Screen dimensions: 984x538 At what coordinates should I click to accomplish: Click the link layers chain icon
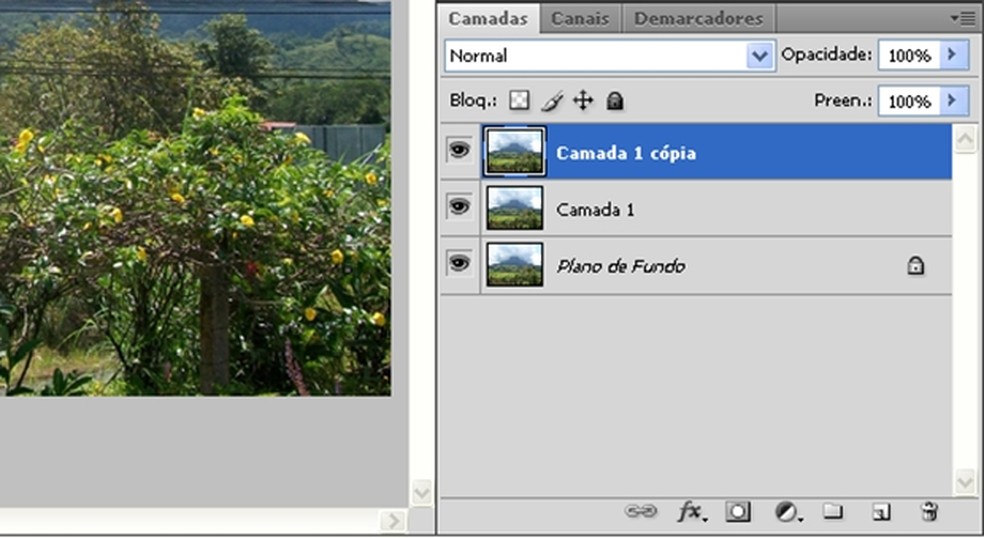641,511
